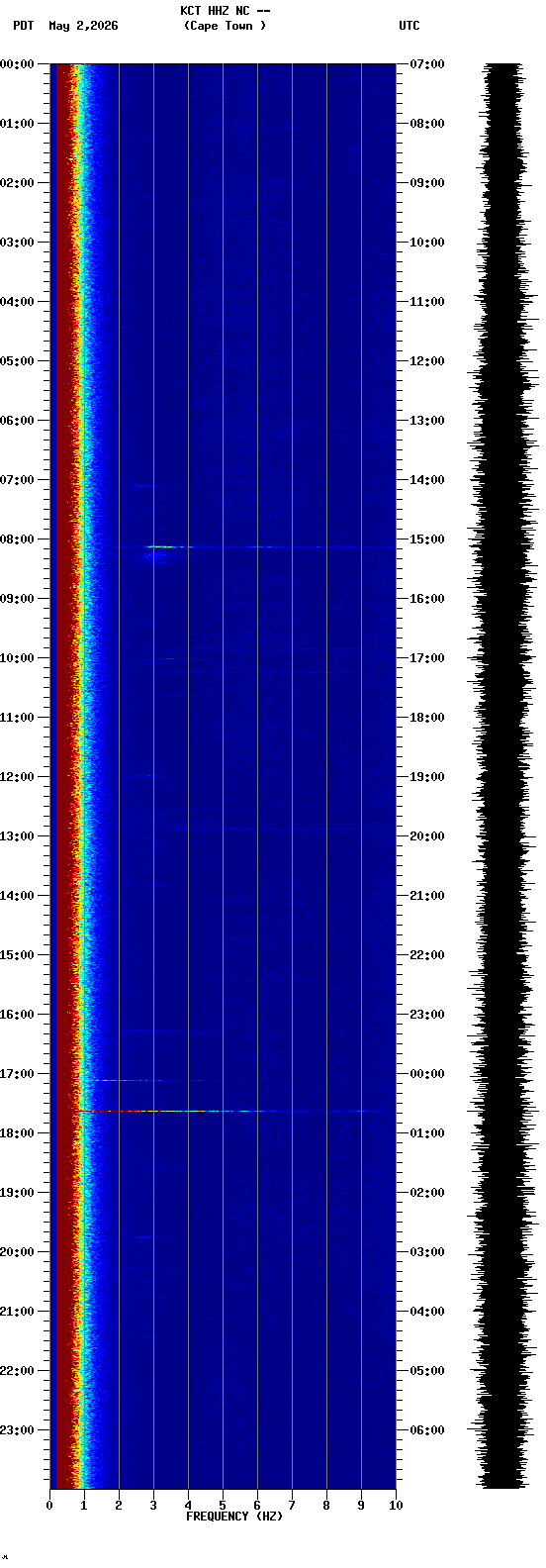Image resolution: width=546 pixels, height=1568 pixels.
Task: Click frequency axis tick label "3"
Action: [153, 1506]
